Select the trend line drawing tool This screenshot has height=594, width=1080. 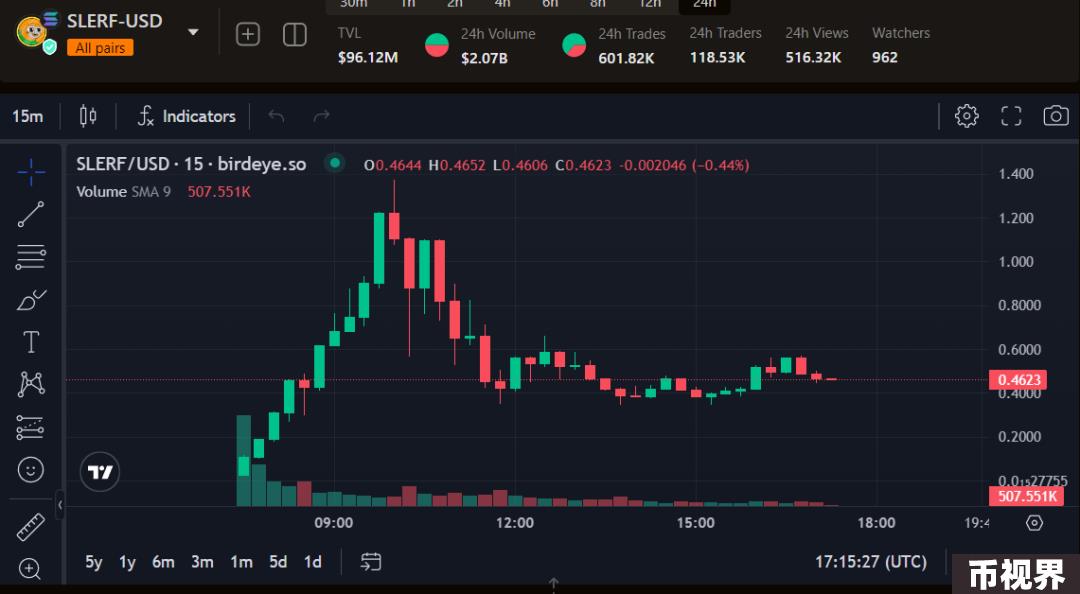point(31,214)
